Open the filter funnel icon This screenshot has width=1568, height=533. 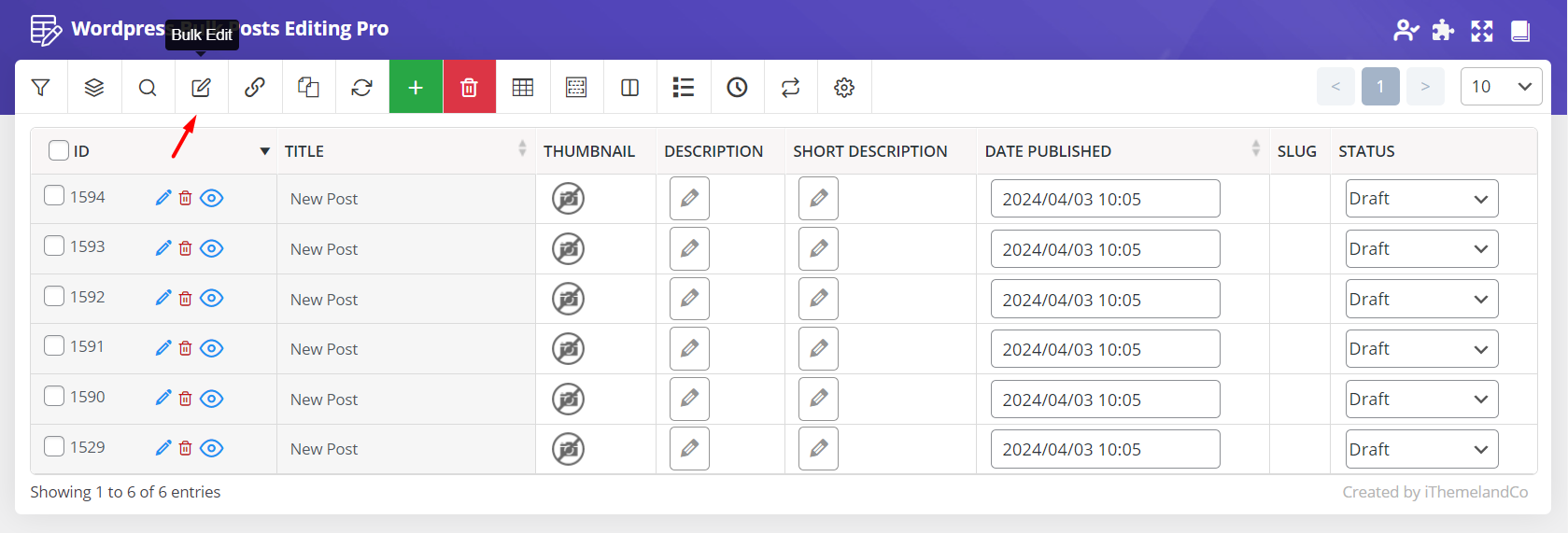(x=40, y=87)
